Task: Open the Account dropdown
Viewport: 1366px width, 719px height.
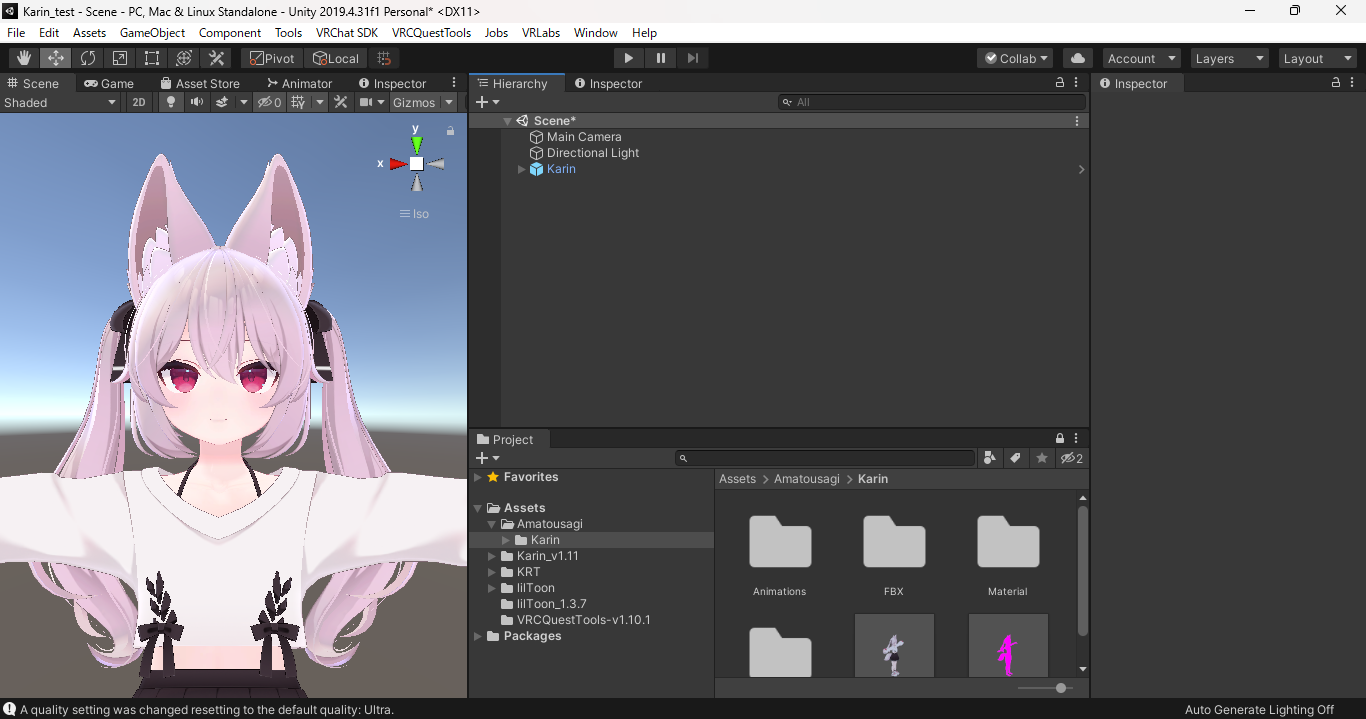Action: coord(1141,58)
